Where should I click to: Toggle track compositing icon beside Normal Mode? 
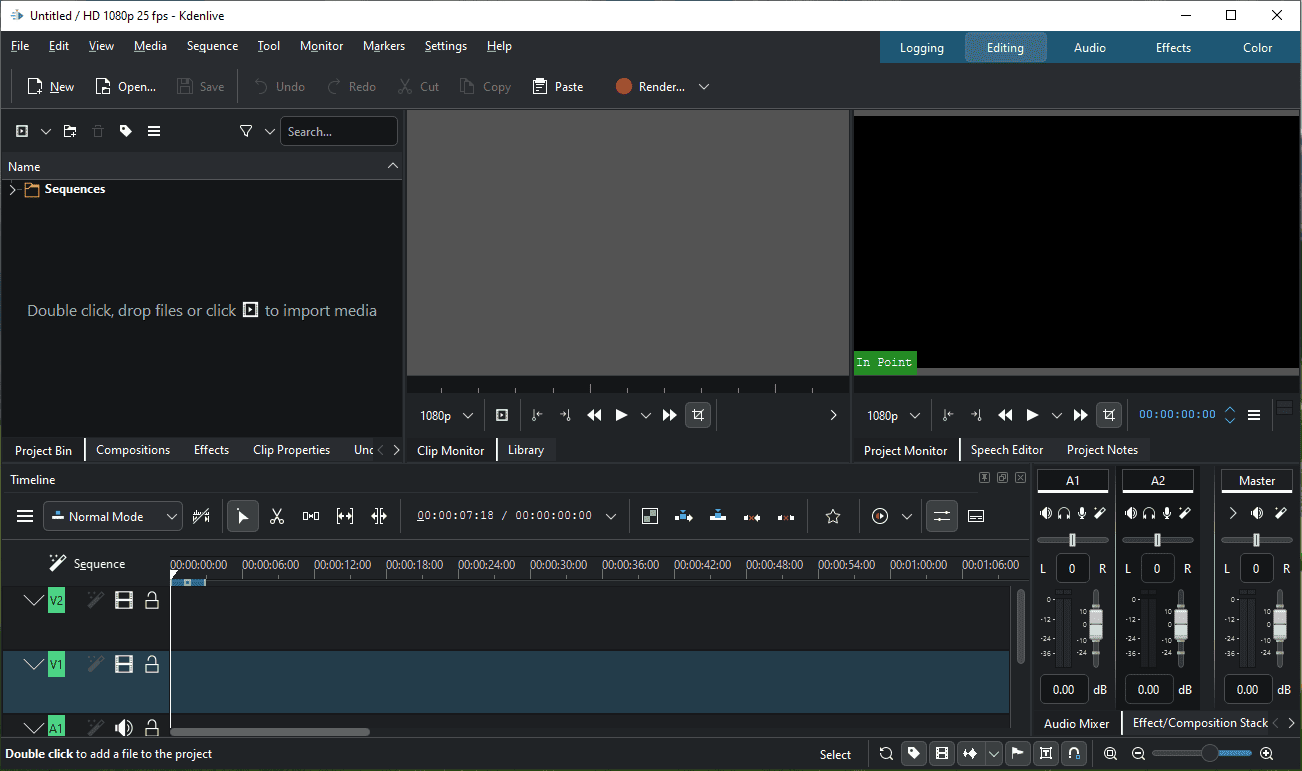point(201,516)
